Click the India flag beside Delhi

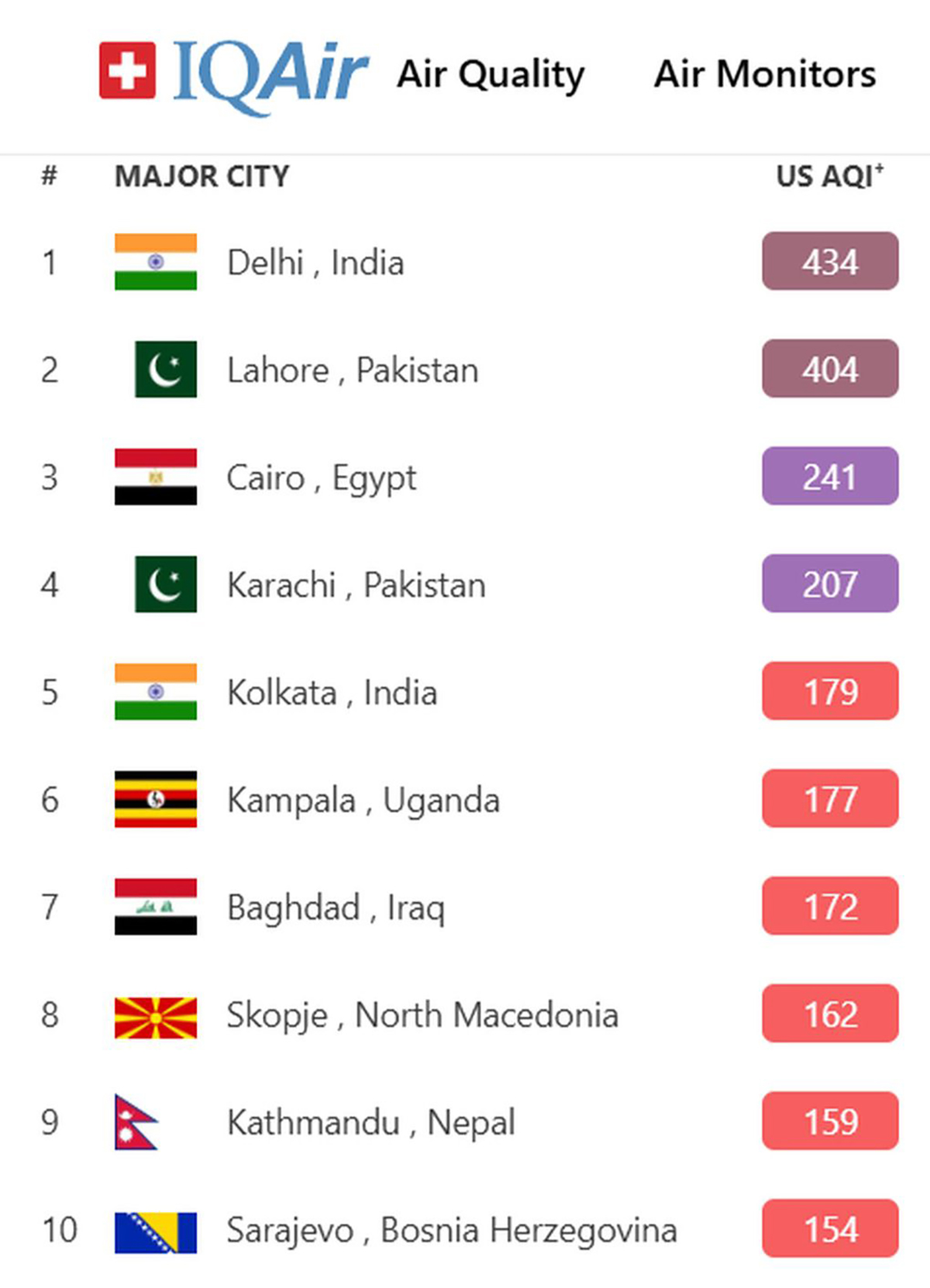[156, 262]
